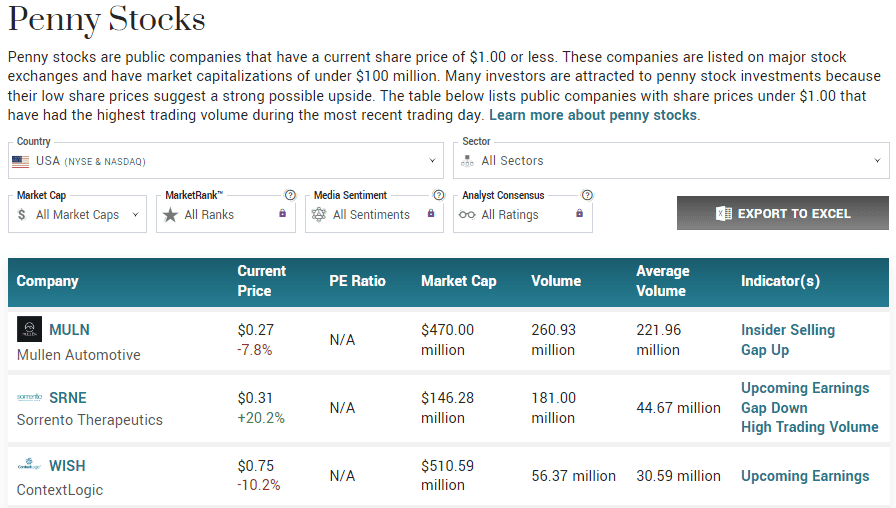Open Learn more about penny stocks link
896x508 pixels.
point(593,115)
